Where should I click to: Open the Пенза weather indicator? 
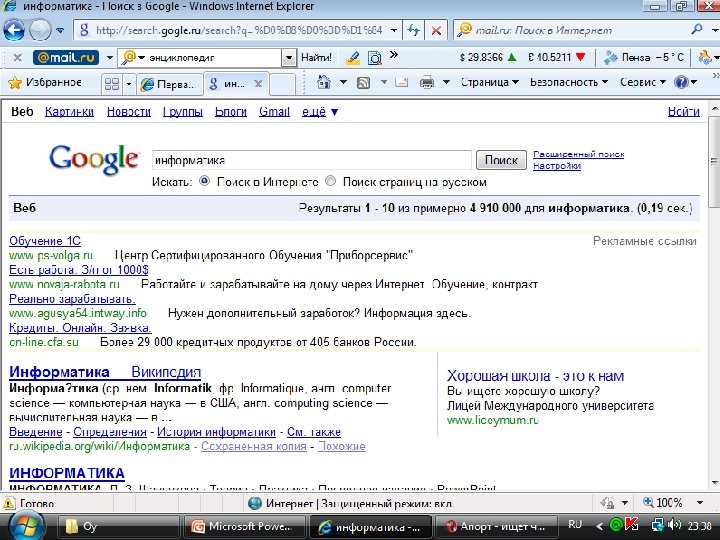(645, 57)
